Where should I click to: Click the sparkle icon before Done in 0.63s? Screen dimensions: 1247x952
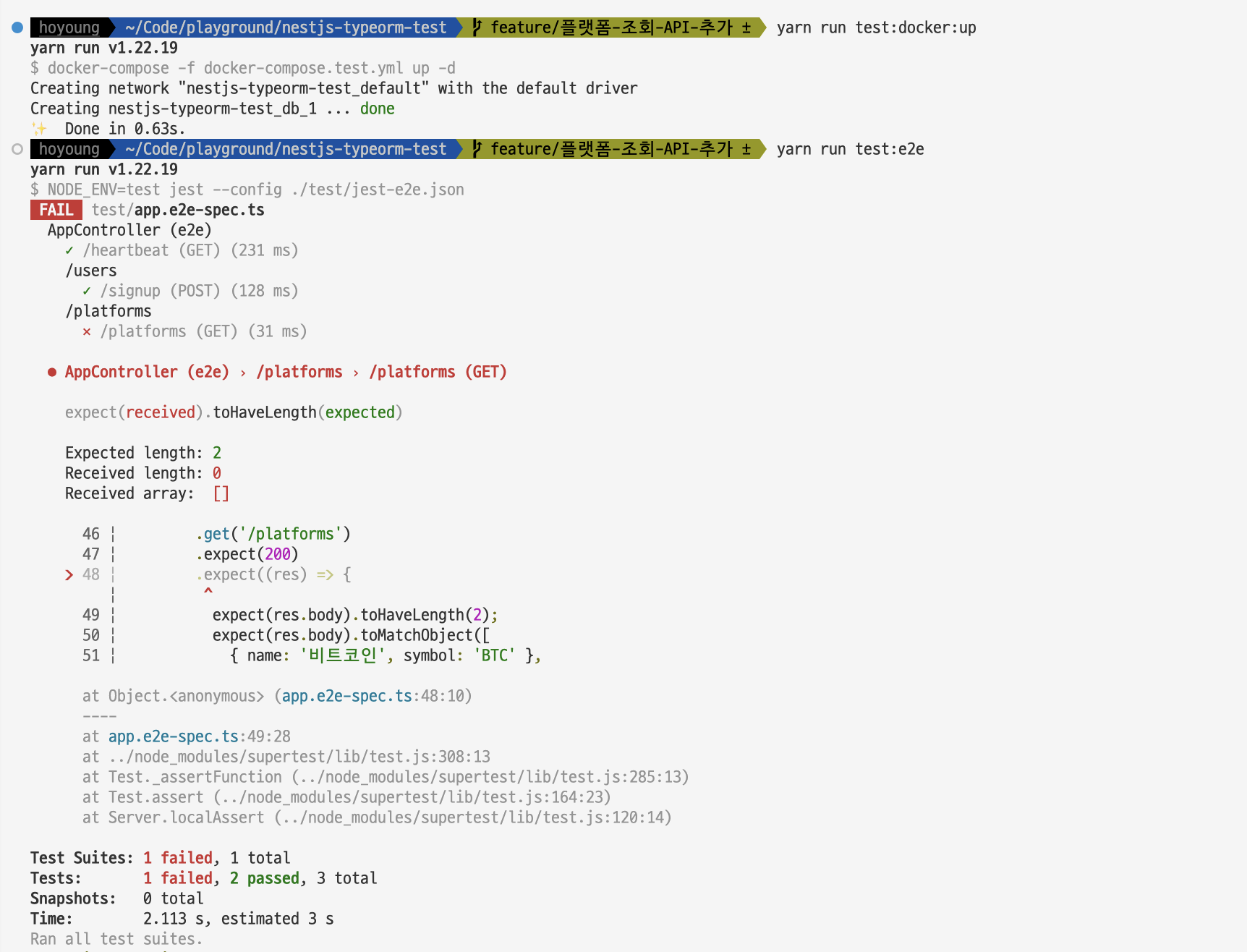pyautogui.click(x=39, y=129)
